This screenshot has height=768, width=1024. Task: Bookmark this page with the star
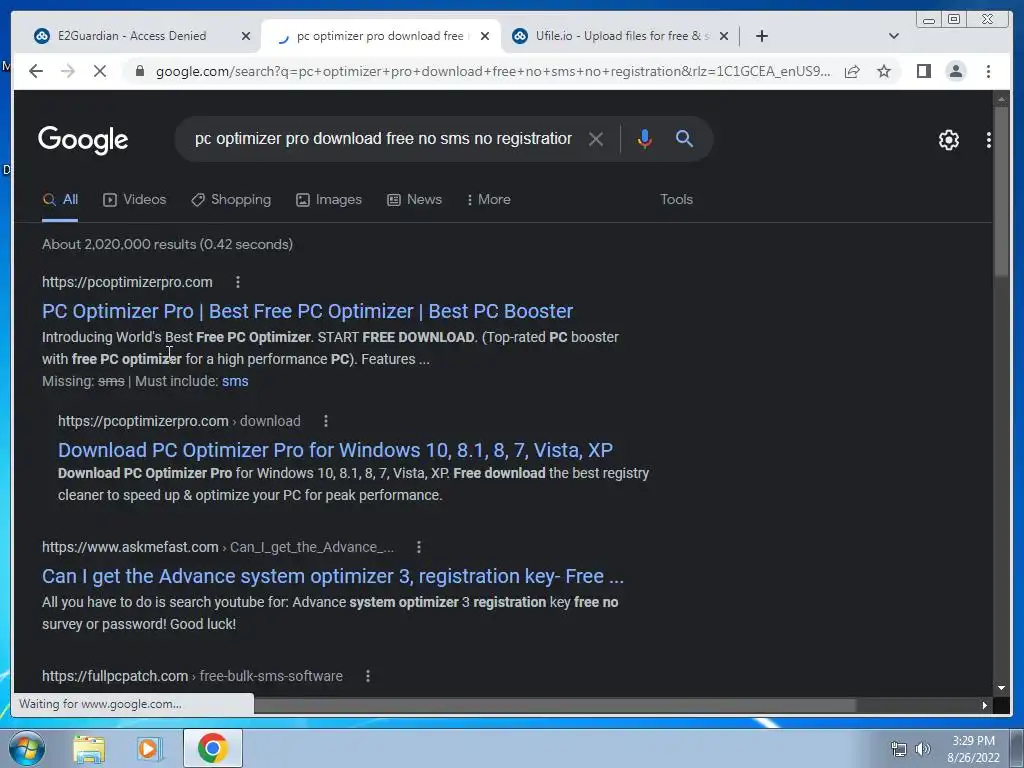tap(884, 71)
